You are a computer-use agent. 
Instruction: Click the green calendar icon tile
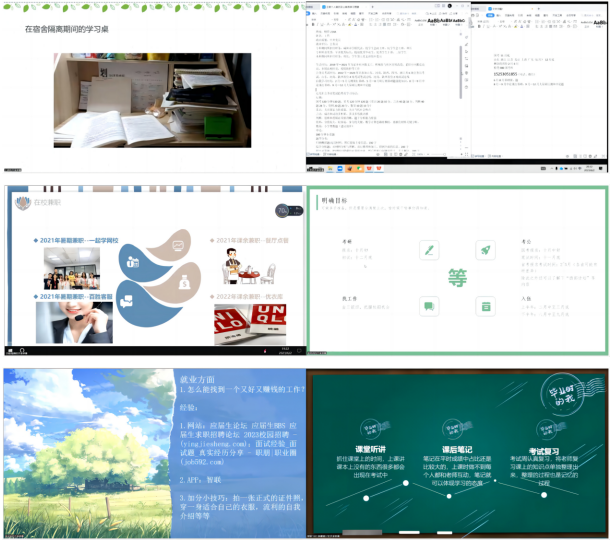(485, 305)
